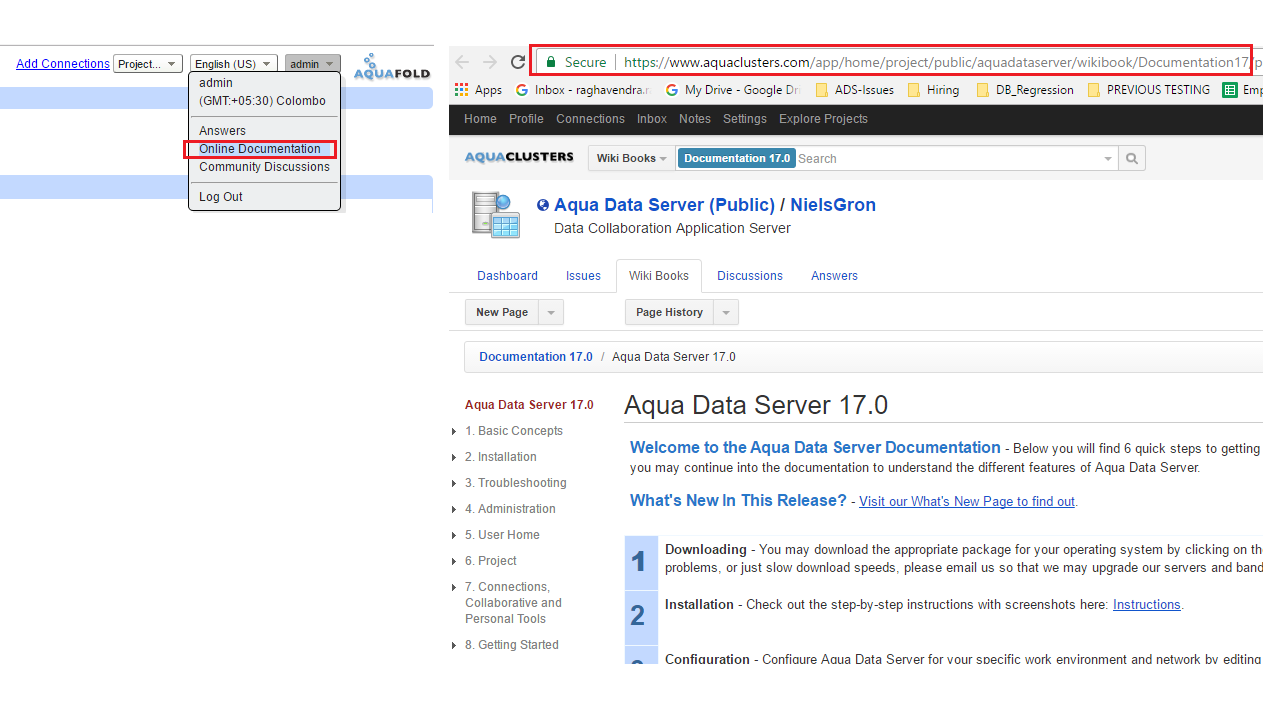Open the Wiki Books dropdown
This screenshot has width=1267, height=706.
click(630, 158)
